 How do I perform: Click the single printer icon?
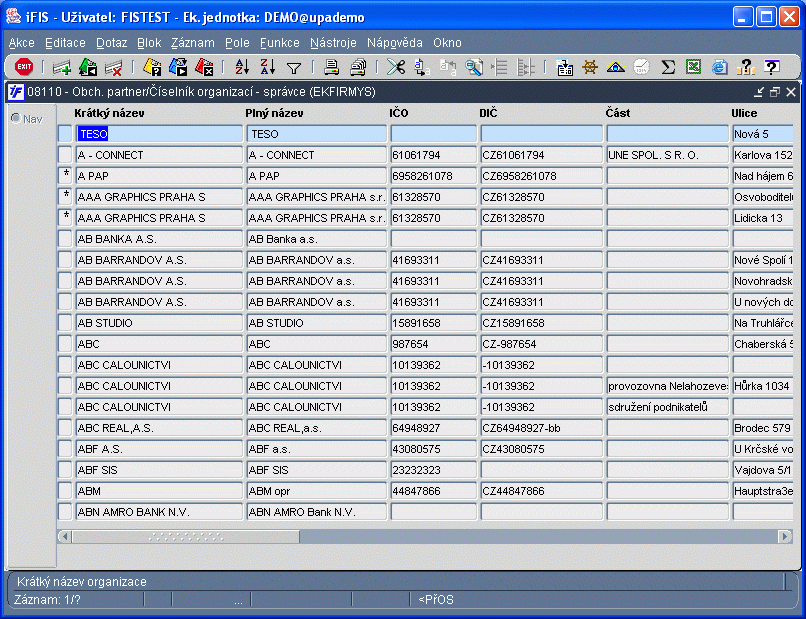click(x=332, y=67)
